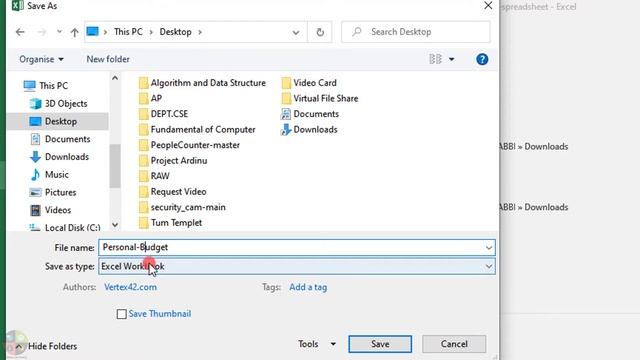Select the DEPT.CSE folder
The height and width of the screenshot is (360, 640).
pyautogui.click(x=163, y=114)
